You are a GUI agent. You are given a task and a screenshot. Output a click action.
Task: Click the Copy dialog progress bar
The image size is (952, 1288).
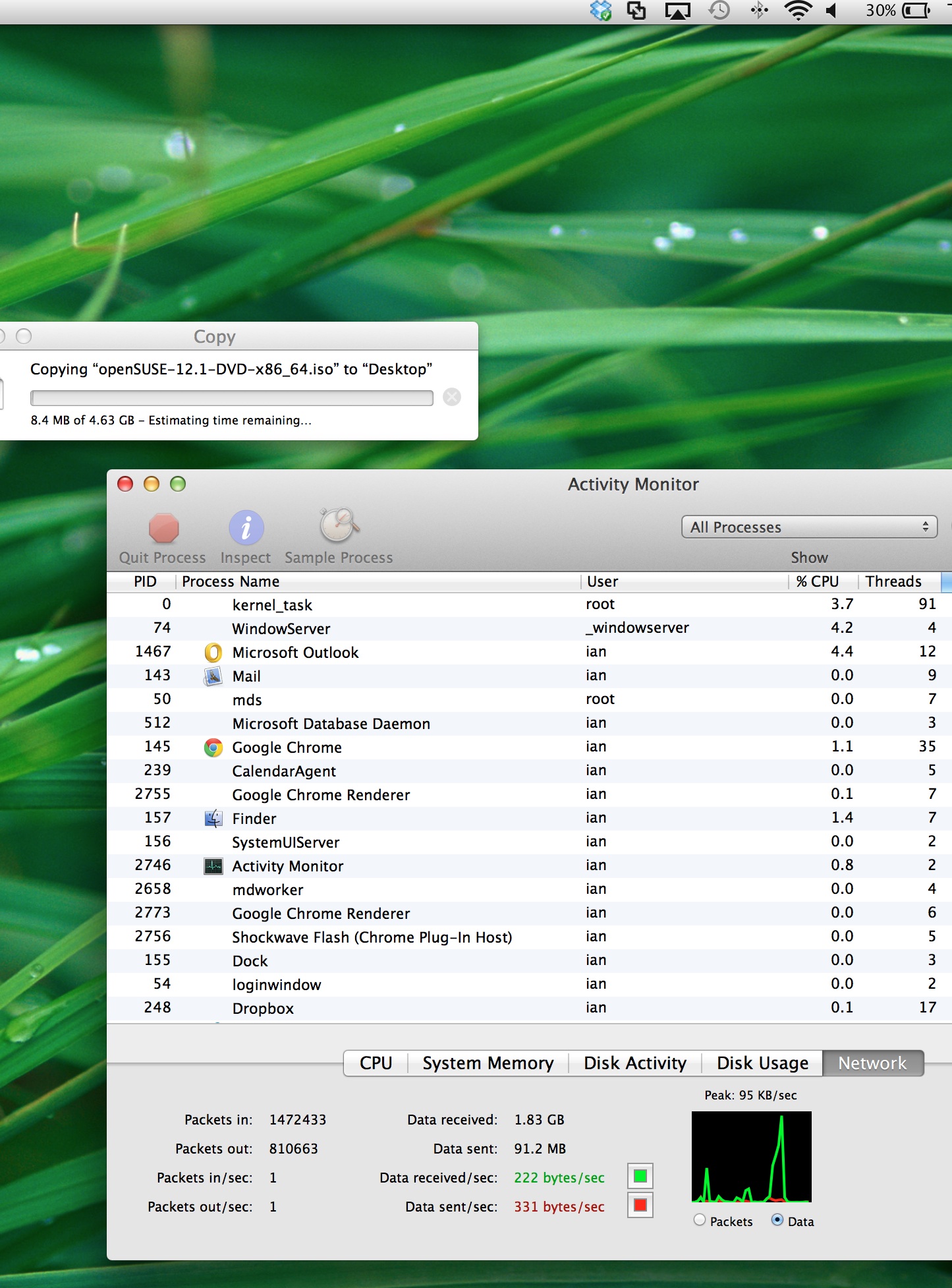click(x=232, y=397)
